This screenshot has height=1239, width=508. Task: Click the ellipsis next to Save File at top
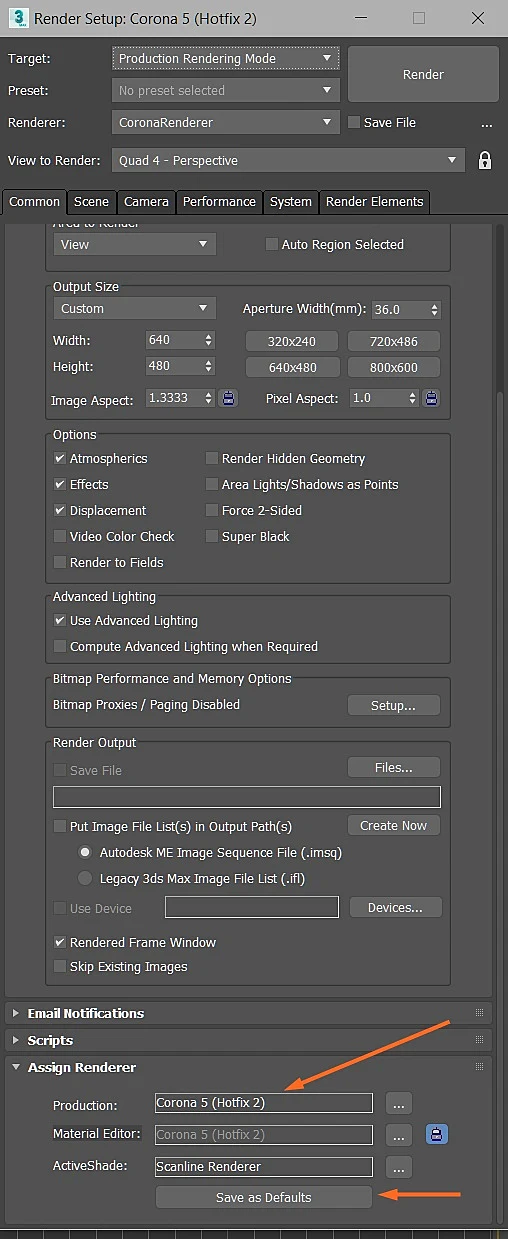point(486,124)
